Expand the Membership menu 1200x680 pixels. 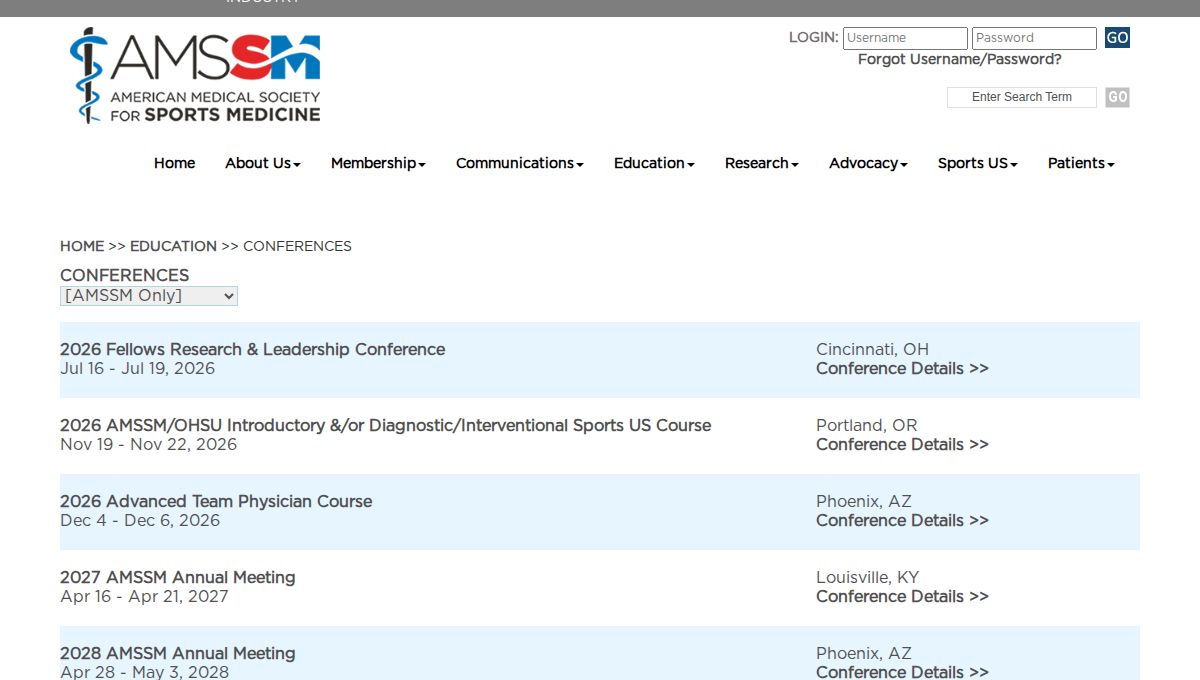378,163
